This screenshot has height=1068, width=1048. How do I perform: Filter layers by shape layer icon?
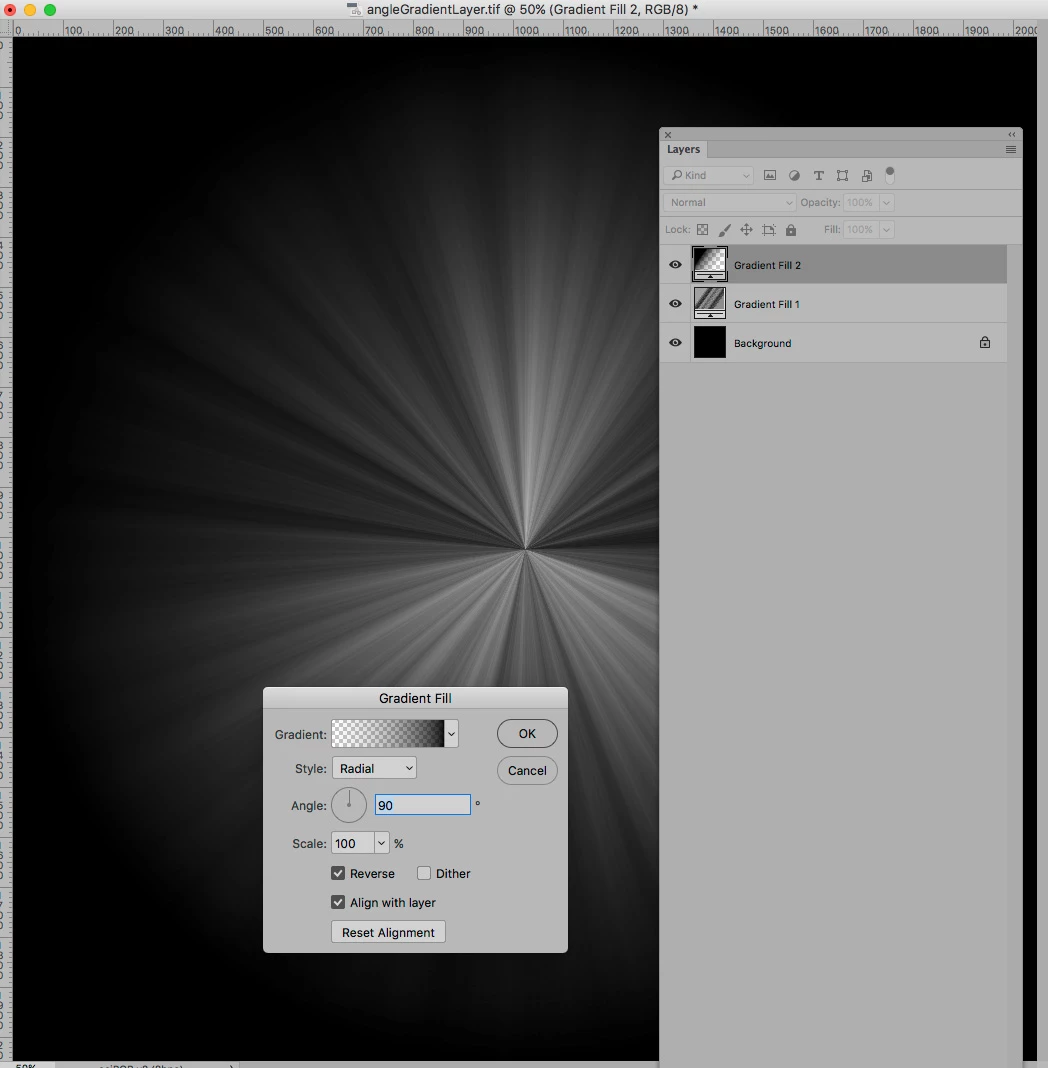842,175
